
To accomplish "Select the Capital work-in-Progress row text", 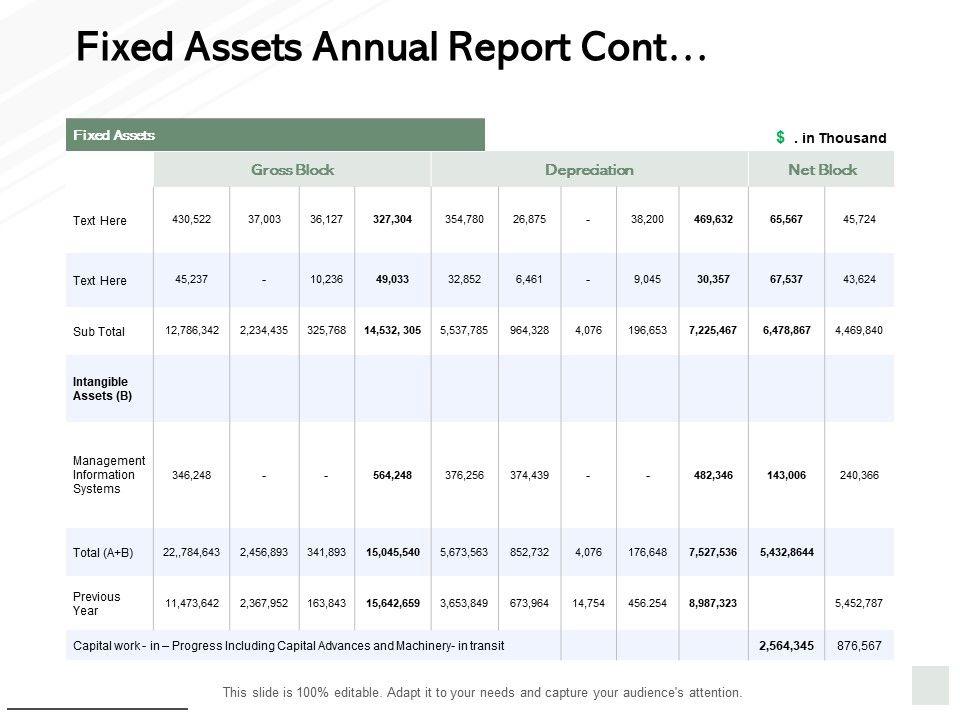I will (x=289, y=646).
